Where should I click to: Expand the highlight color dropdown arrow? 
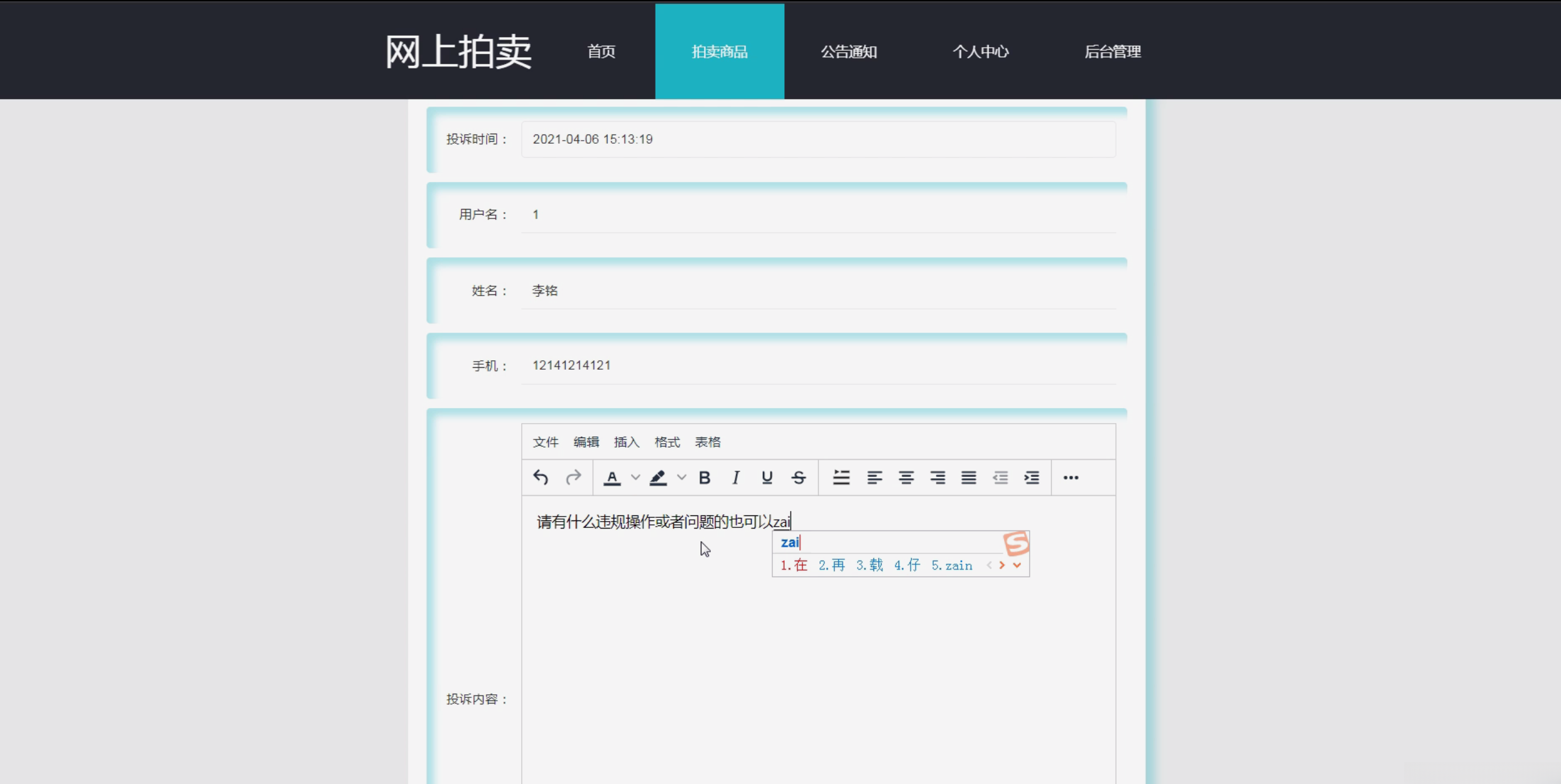point(681,478)
